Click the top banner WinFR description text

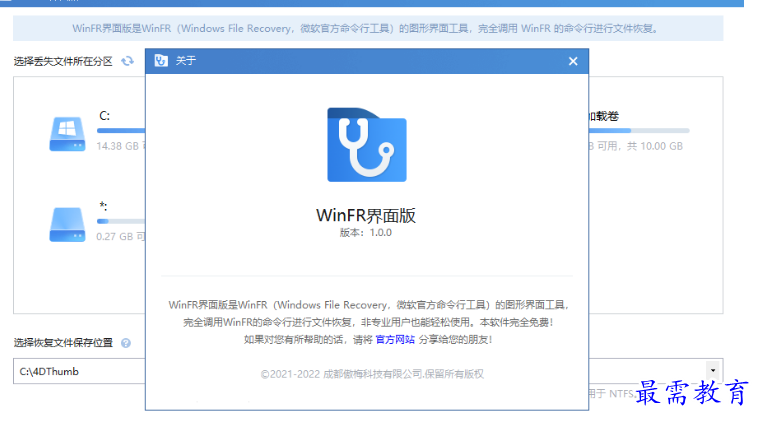tap(365, 28)
